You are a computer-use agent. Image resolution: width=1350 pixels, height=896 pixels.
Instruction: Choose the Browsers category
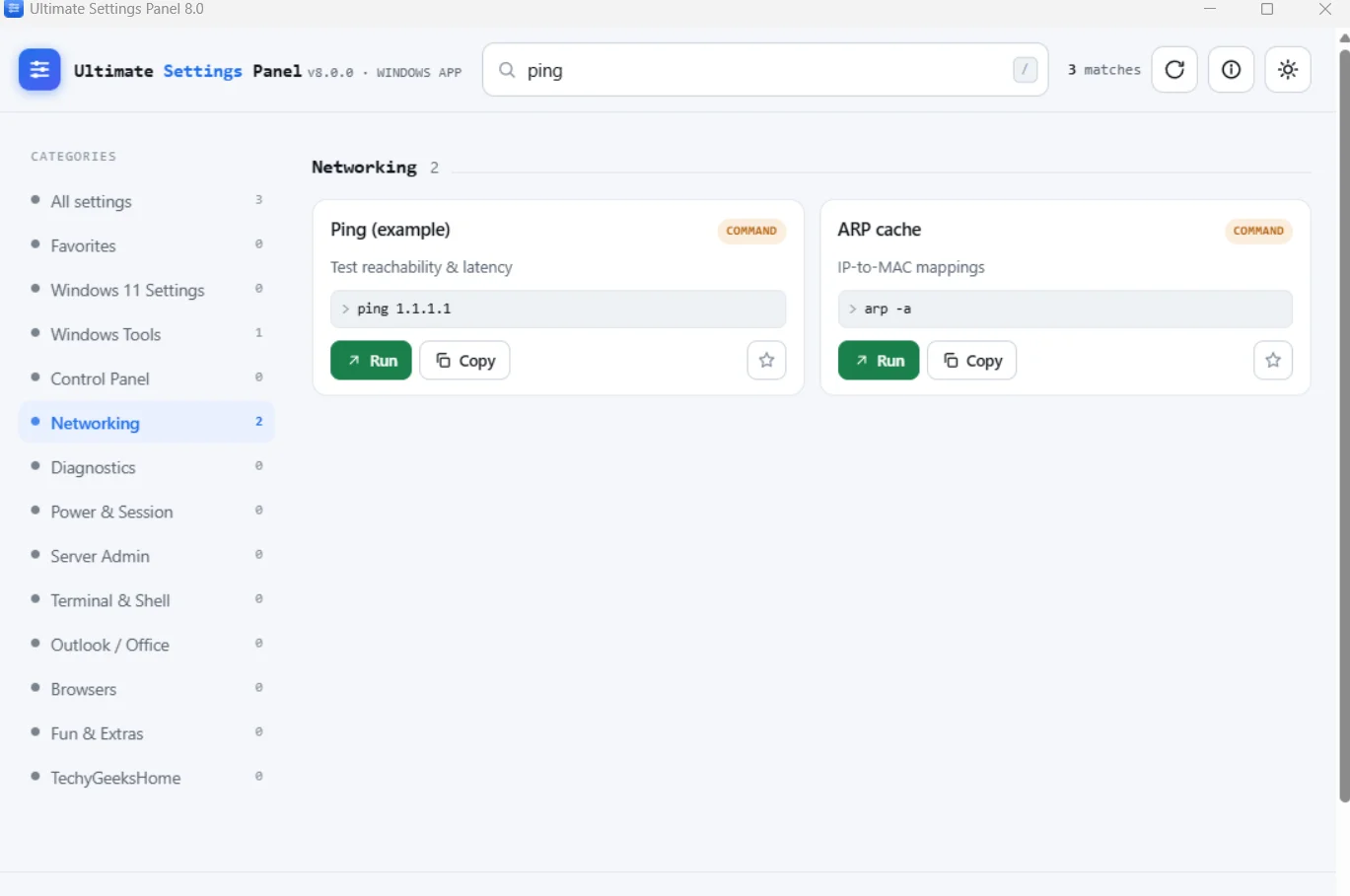click(x=147, y=689)
